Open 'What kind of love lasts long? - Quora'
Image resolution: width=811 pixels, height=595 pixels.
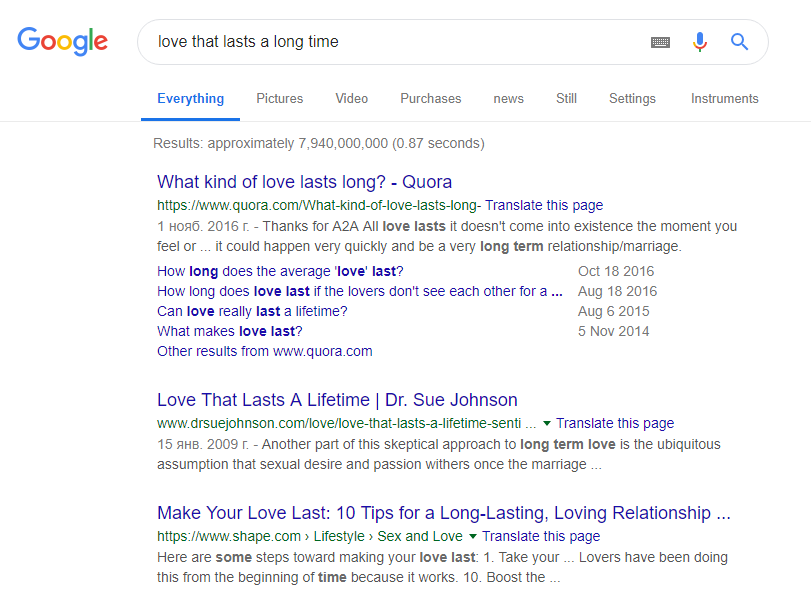click(304, 182)
